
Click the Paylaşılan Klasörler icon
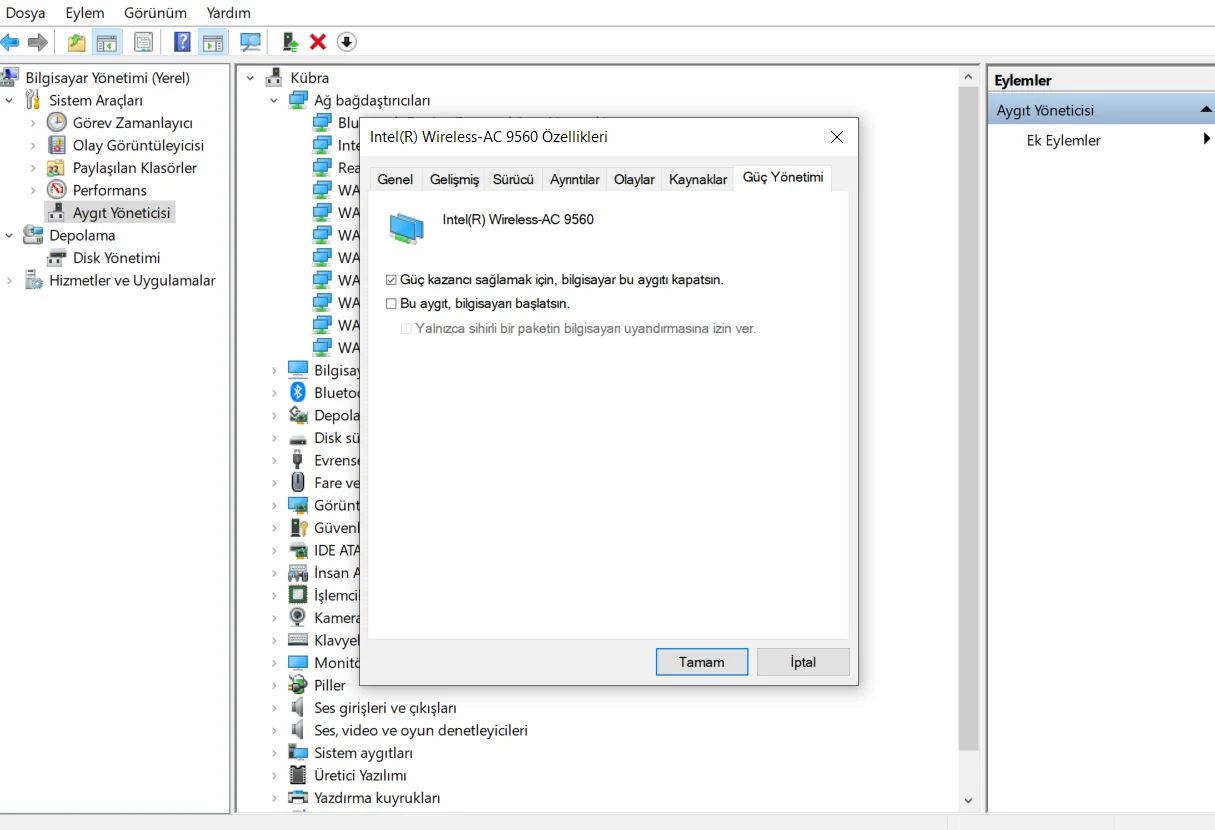coord(57,168)
